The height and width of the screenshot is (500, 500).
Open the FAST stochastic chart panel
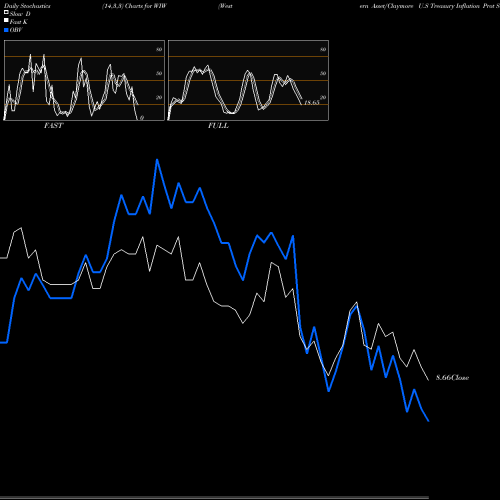coord(84,80)
